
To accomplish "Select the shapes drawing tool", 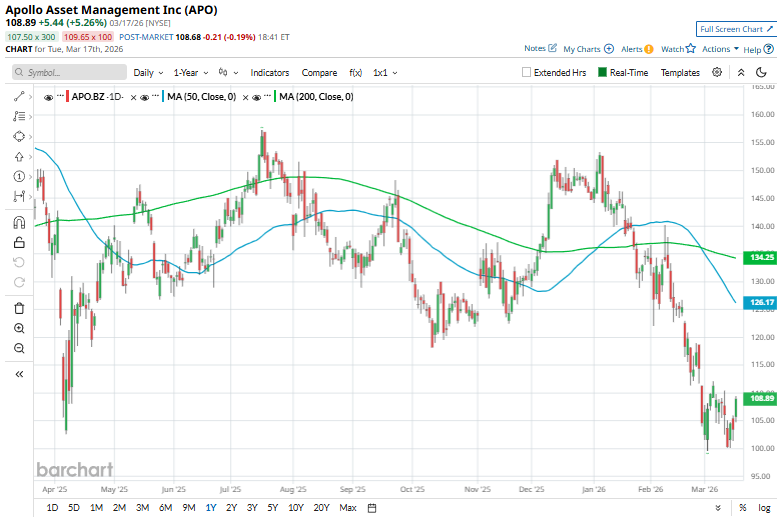I will pos(19,136).
